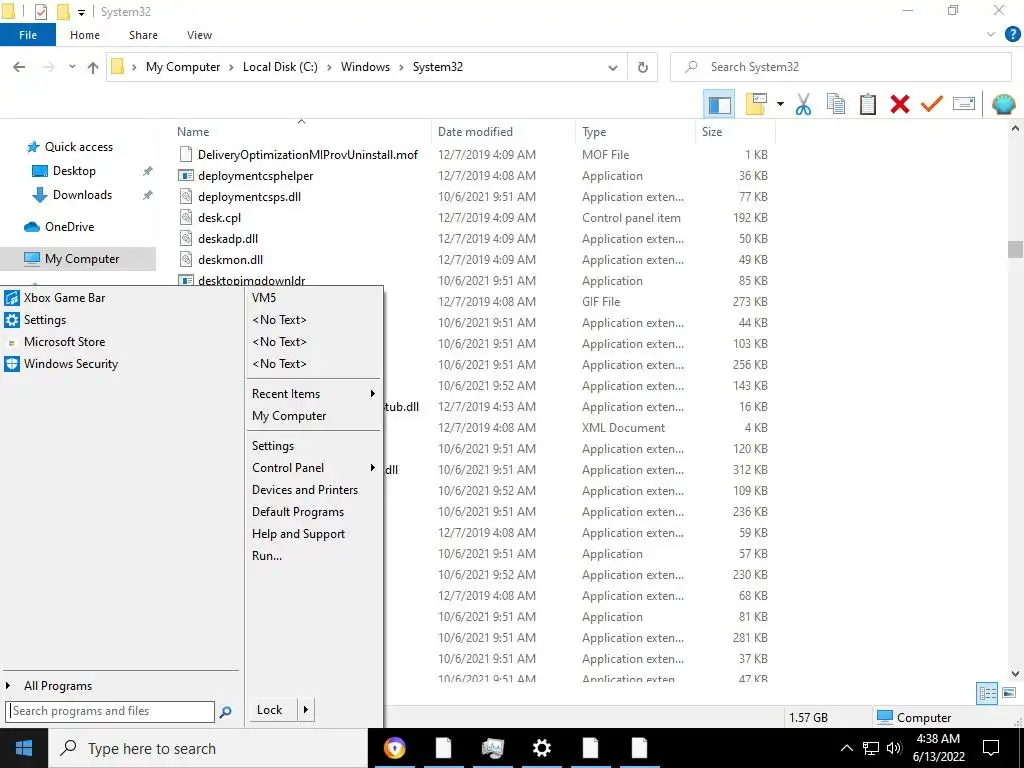Open Settings app in start menu left column
Viewport: 1024px width, 768px height.
click(x=44, y=320)
